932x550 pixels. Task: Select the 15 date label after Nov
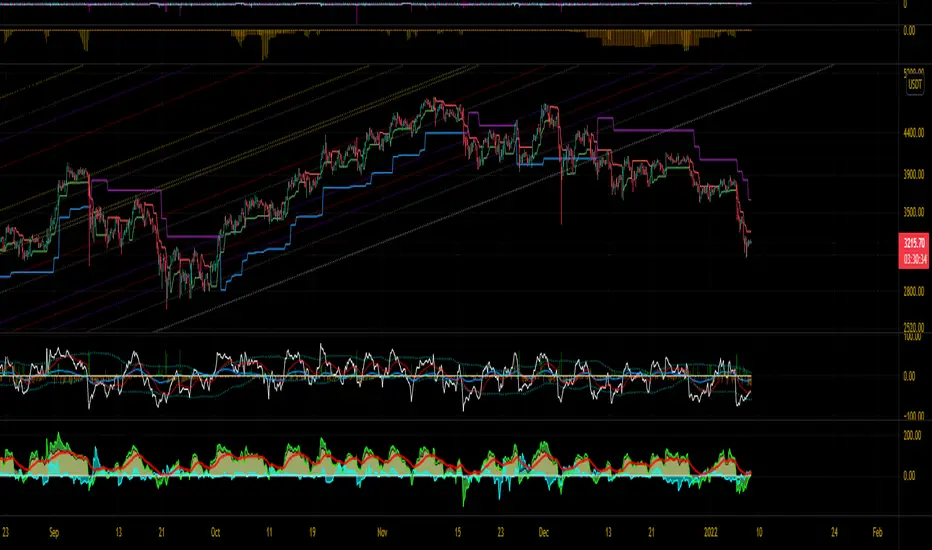click(x=457, y=533)
